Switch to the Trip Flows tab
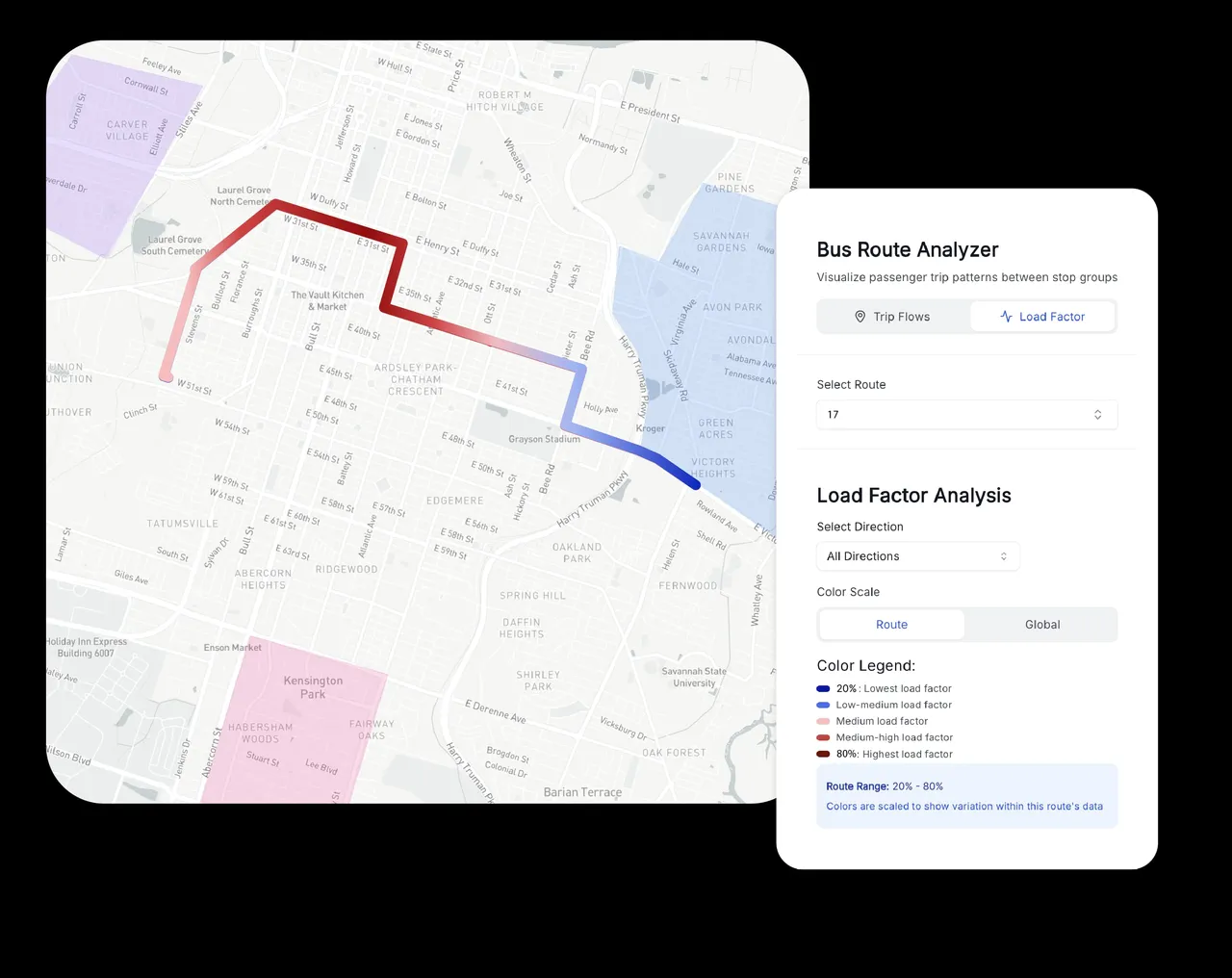Image resolution: width=1232 pixels, height=978 pixels. click(x=893, y=317)
